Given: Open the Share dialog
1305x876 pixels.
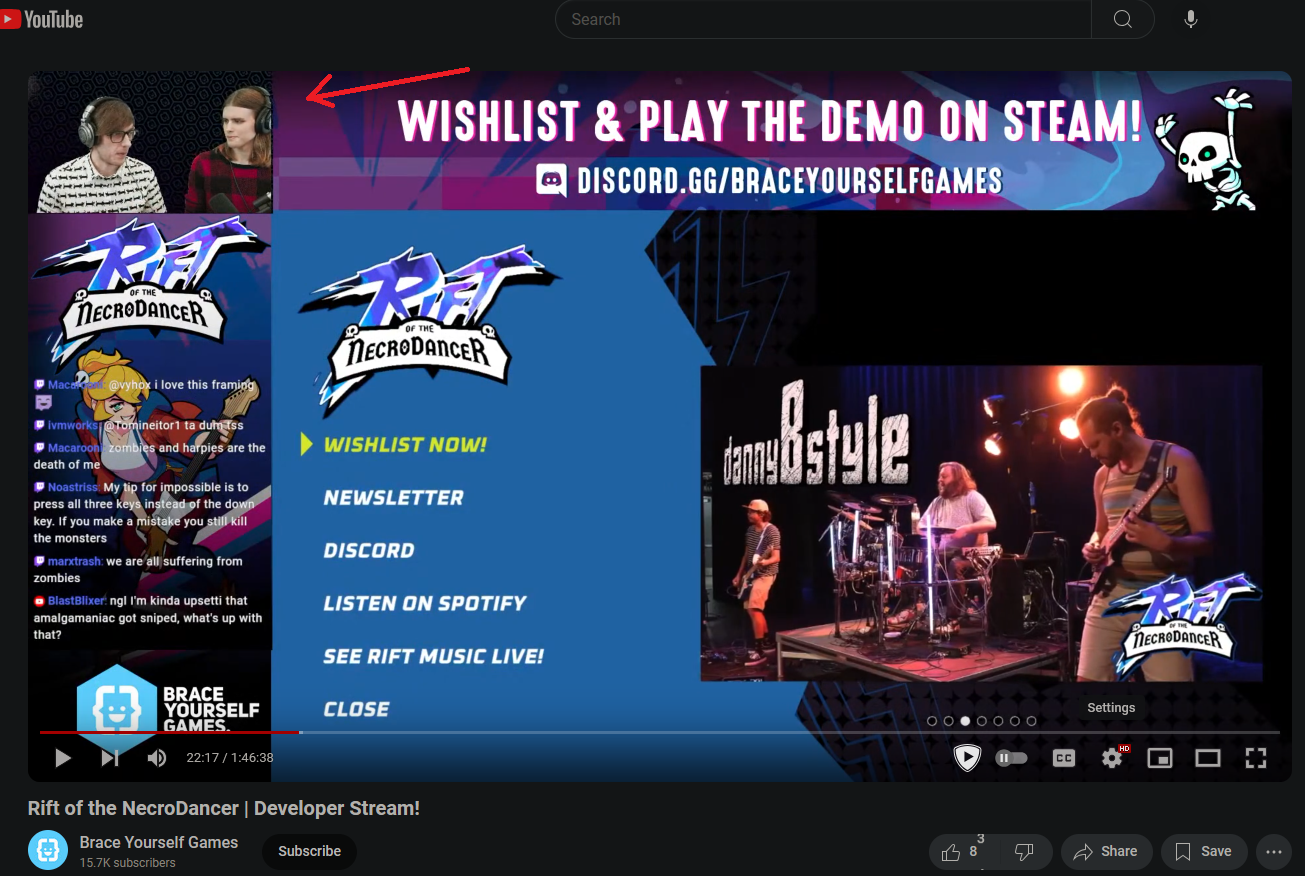Looking at the screenshot, I should (1106, 852).
